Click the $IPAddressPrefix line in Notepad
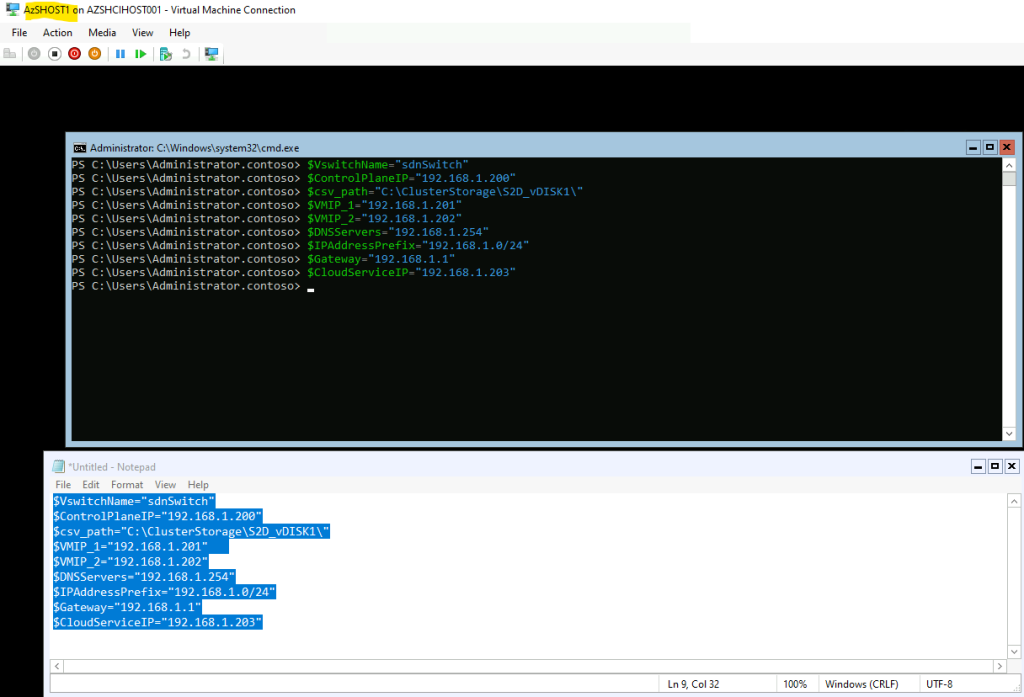The image size is (1024, 697). 165,592
